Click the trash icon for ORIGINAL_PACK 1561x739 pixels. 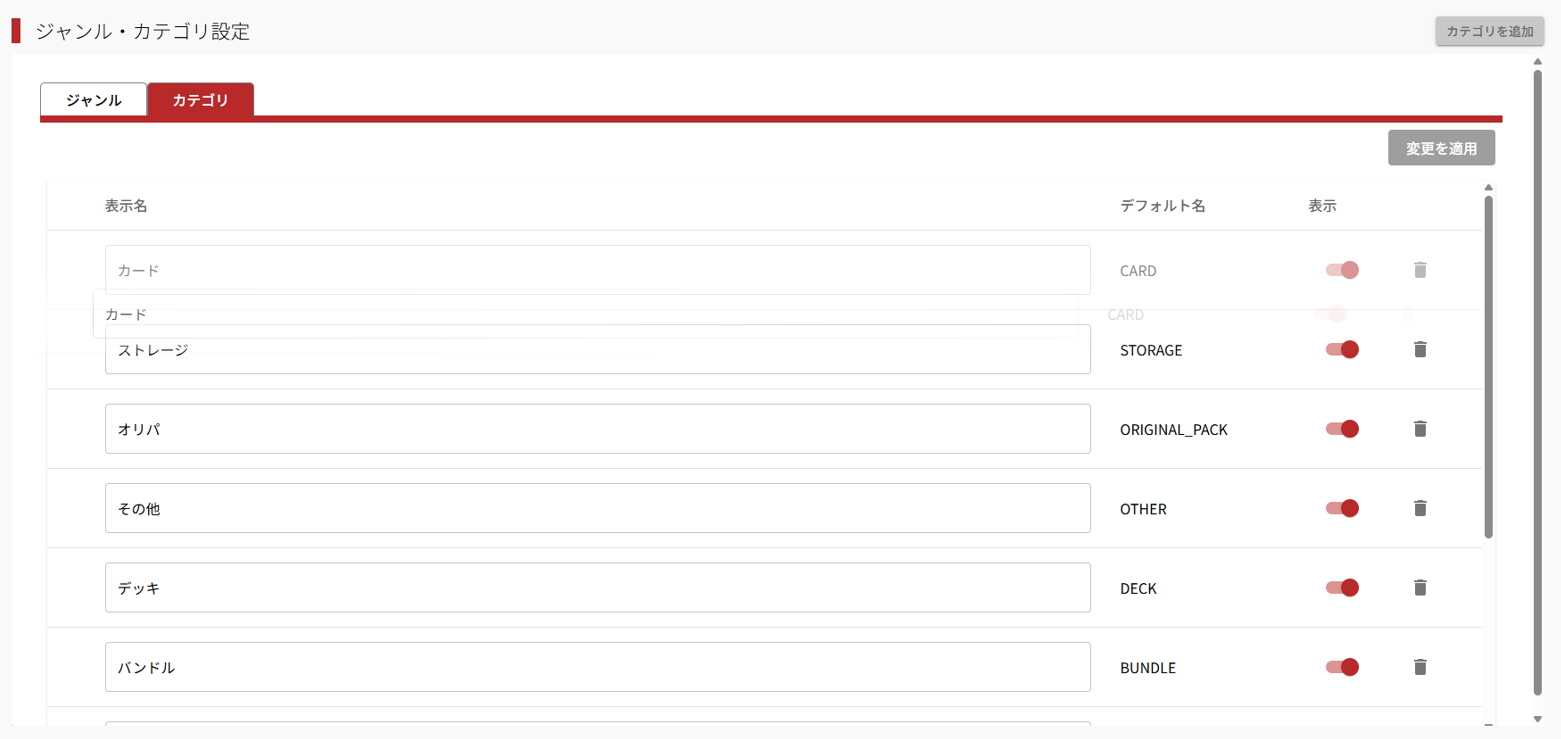1420,429
